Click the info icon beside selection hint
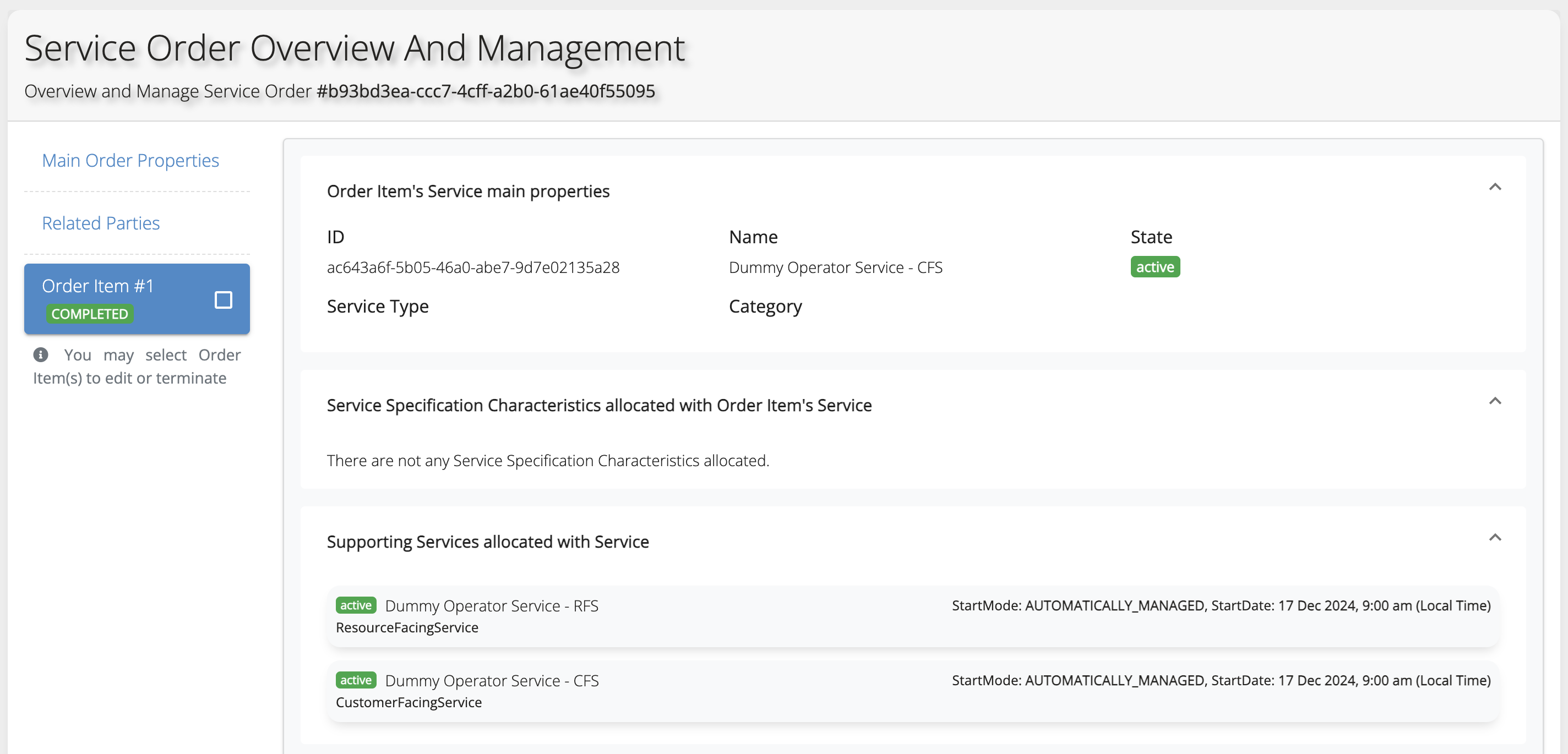Screen dimensions: 1568x754 click(x=41, y=355)
